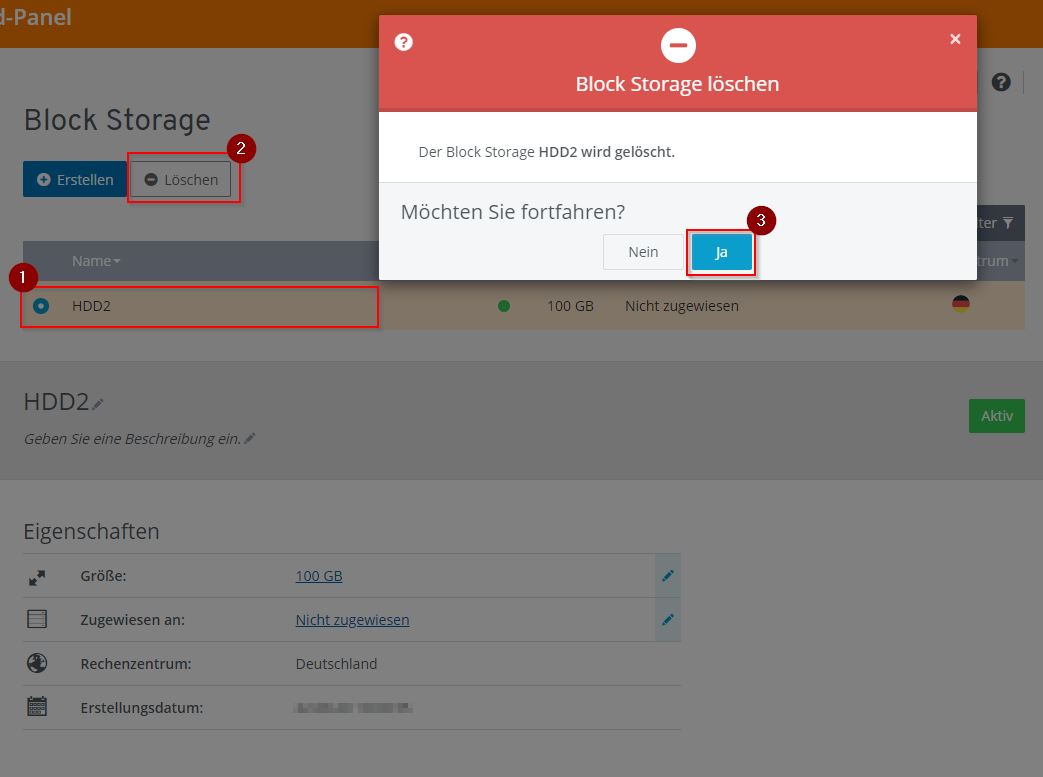1043x777 pixels.
Task: Click the white minus icon in dialog header
Action: click(678, 46)
